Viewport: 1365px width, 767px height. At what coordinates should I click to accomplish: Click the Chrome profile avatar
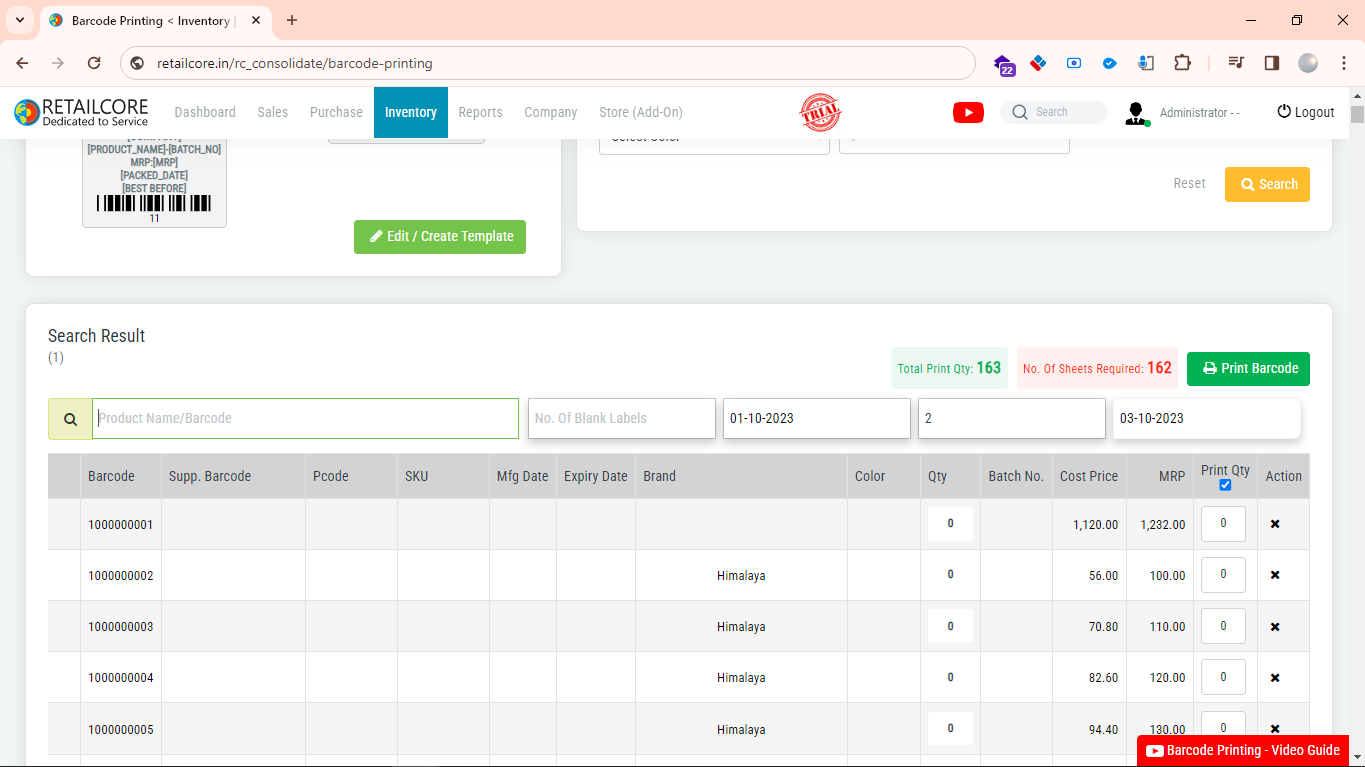[1308, 63]
